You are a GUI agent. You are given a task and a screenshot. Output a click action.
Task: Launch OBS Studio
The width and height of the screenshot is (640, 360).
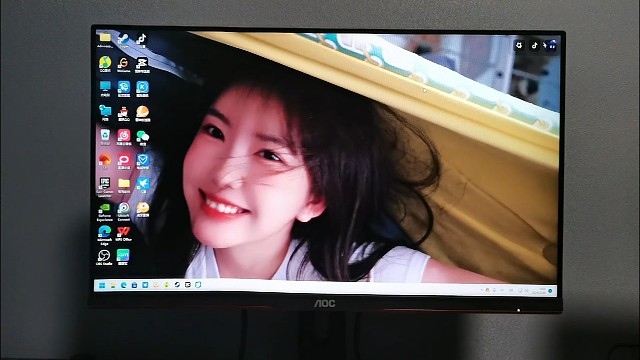pos(104,257)
